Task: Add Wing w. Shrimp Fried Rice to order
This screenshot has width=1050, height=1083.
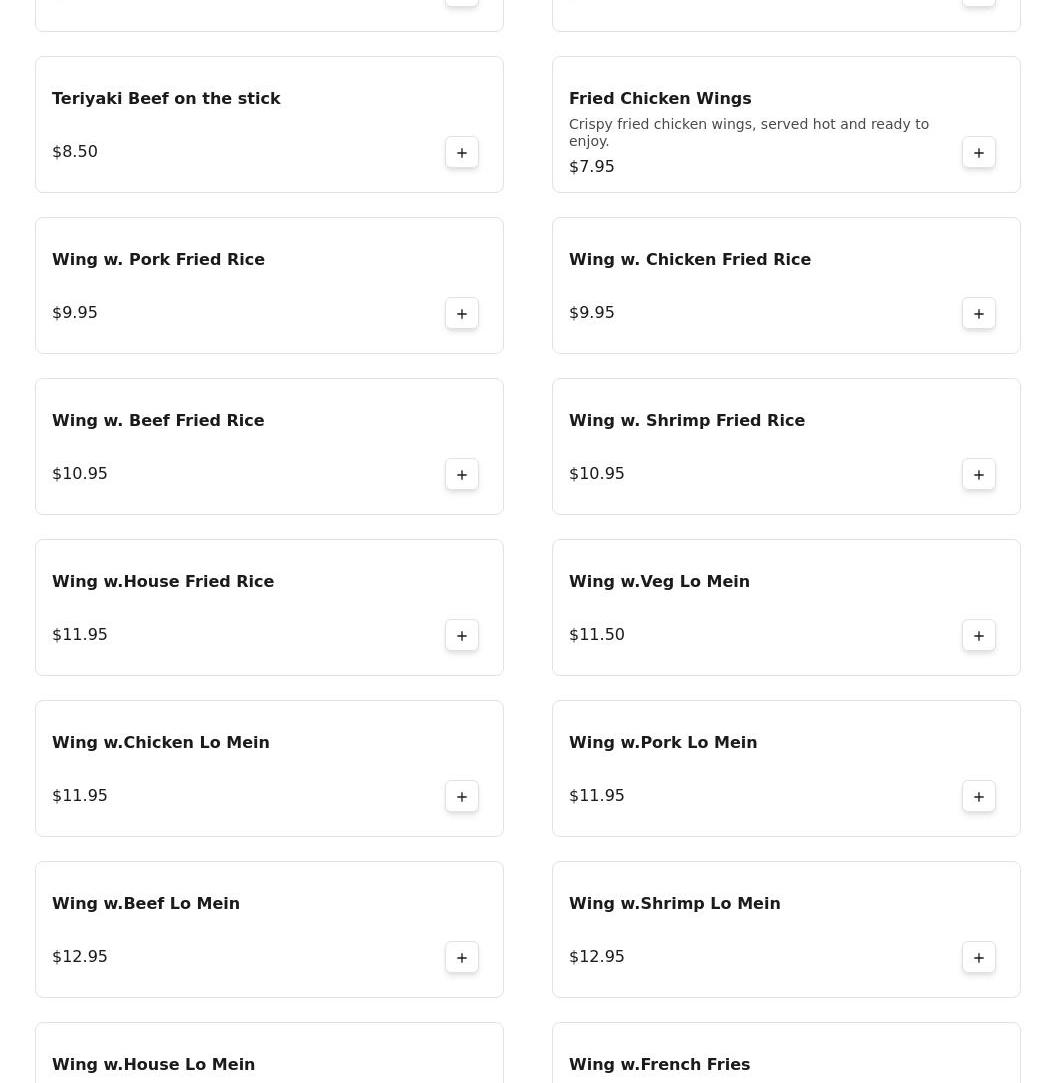Action: point(978,475)
